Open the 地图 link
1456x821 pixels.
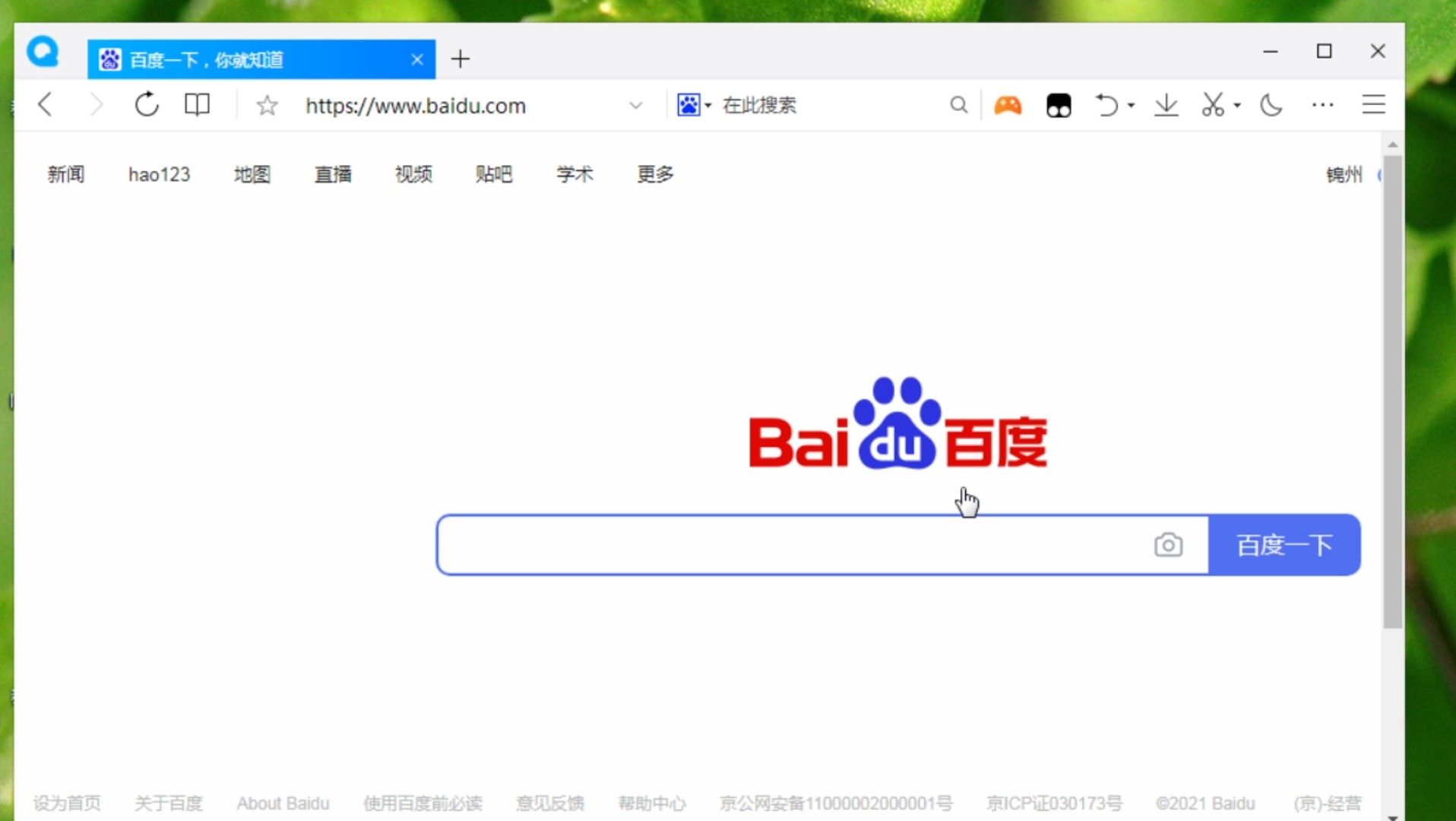(x=252, y=174)
